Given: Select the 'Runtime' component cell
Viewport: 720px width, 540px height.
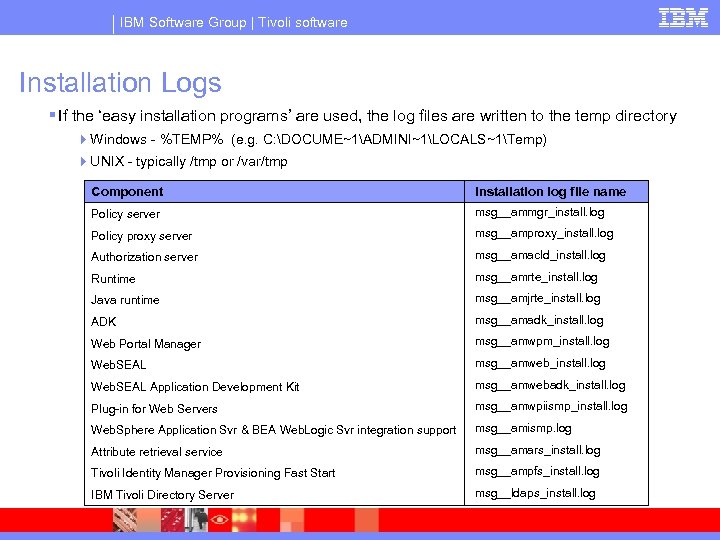Looking at the screenshot, I should tap(113, 279).
